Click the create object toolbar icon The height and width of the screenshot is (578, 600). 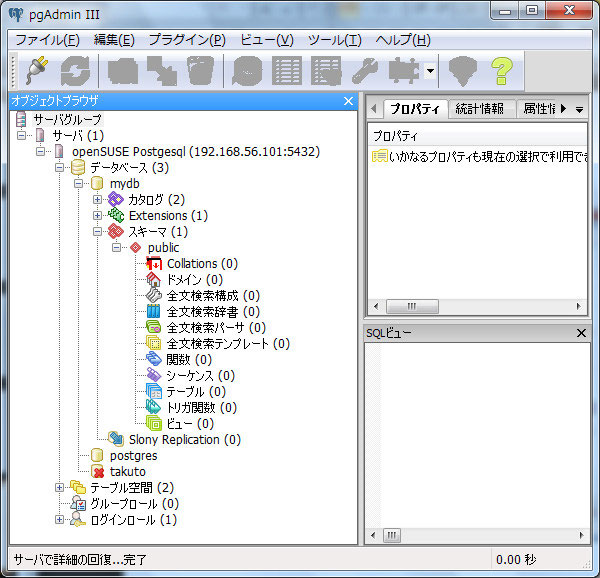pyautogui.click(x=162, y=71)
